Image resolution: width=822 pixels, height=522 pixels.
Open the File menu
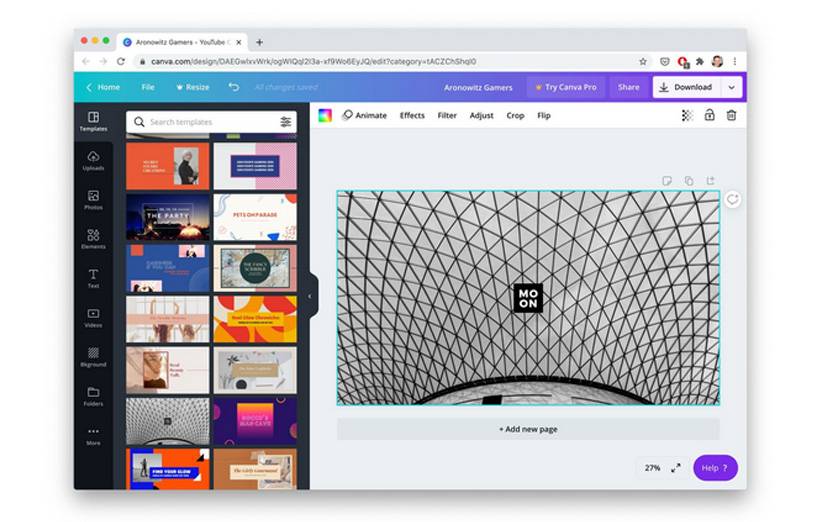coord(148,87)
